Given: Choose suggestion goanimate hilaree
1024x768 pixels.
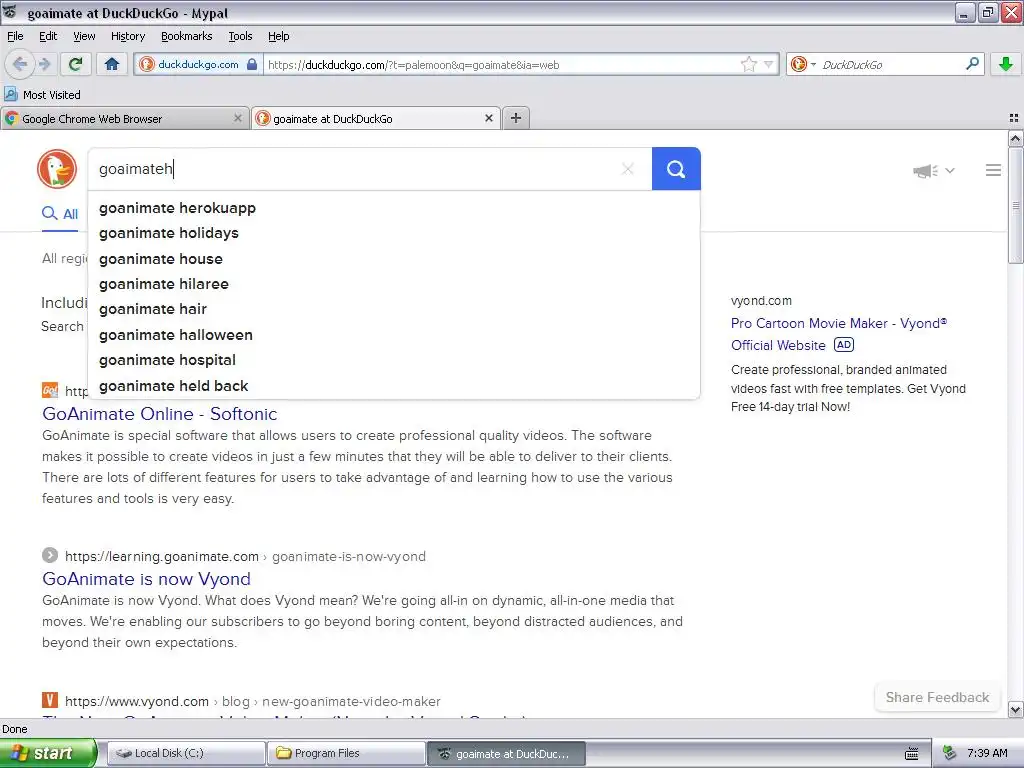Looking at the screenshot, I should 394,284.
